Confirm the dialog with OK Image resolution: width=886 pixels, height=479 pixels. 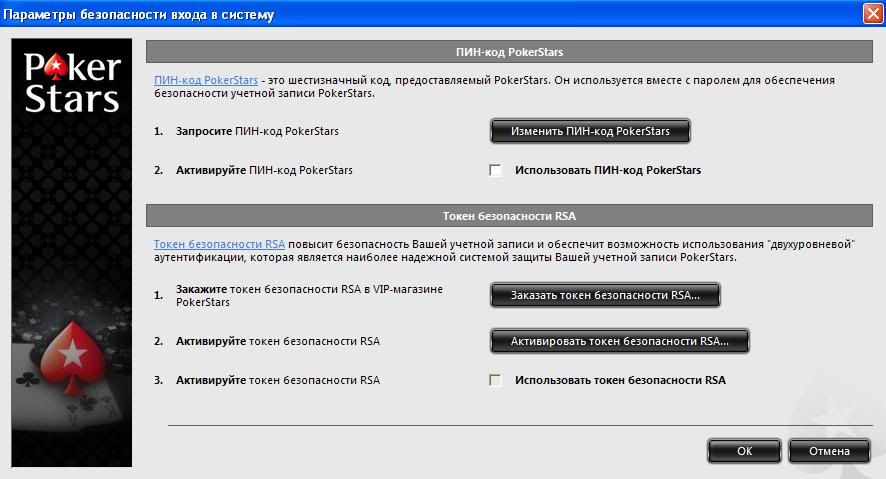744,451
